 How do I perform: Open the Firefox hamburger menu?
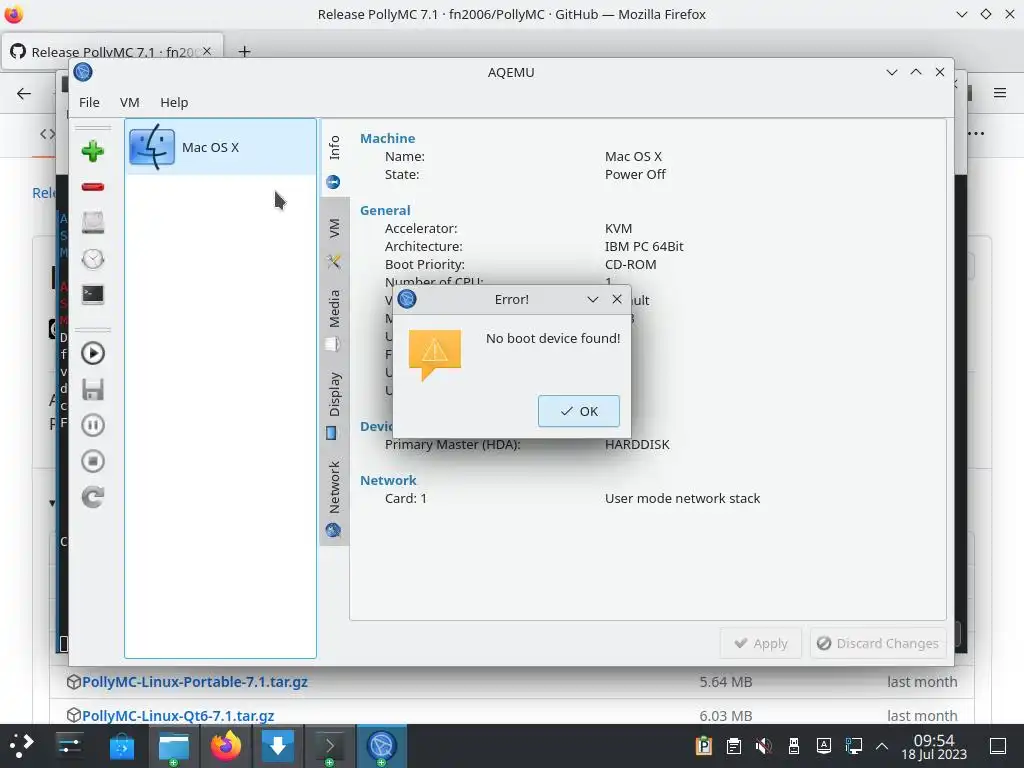click(1000, 93)
